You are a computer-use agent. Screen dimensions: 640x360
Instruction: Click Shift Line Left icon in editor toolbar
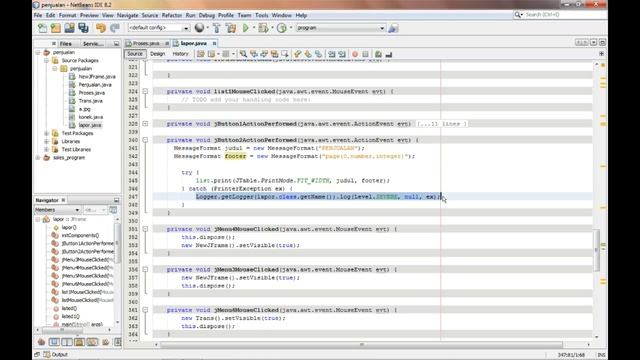[x=331, y=54]
